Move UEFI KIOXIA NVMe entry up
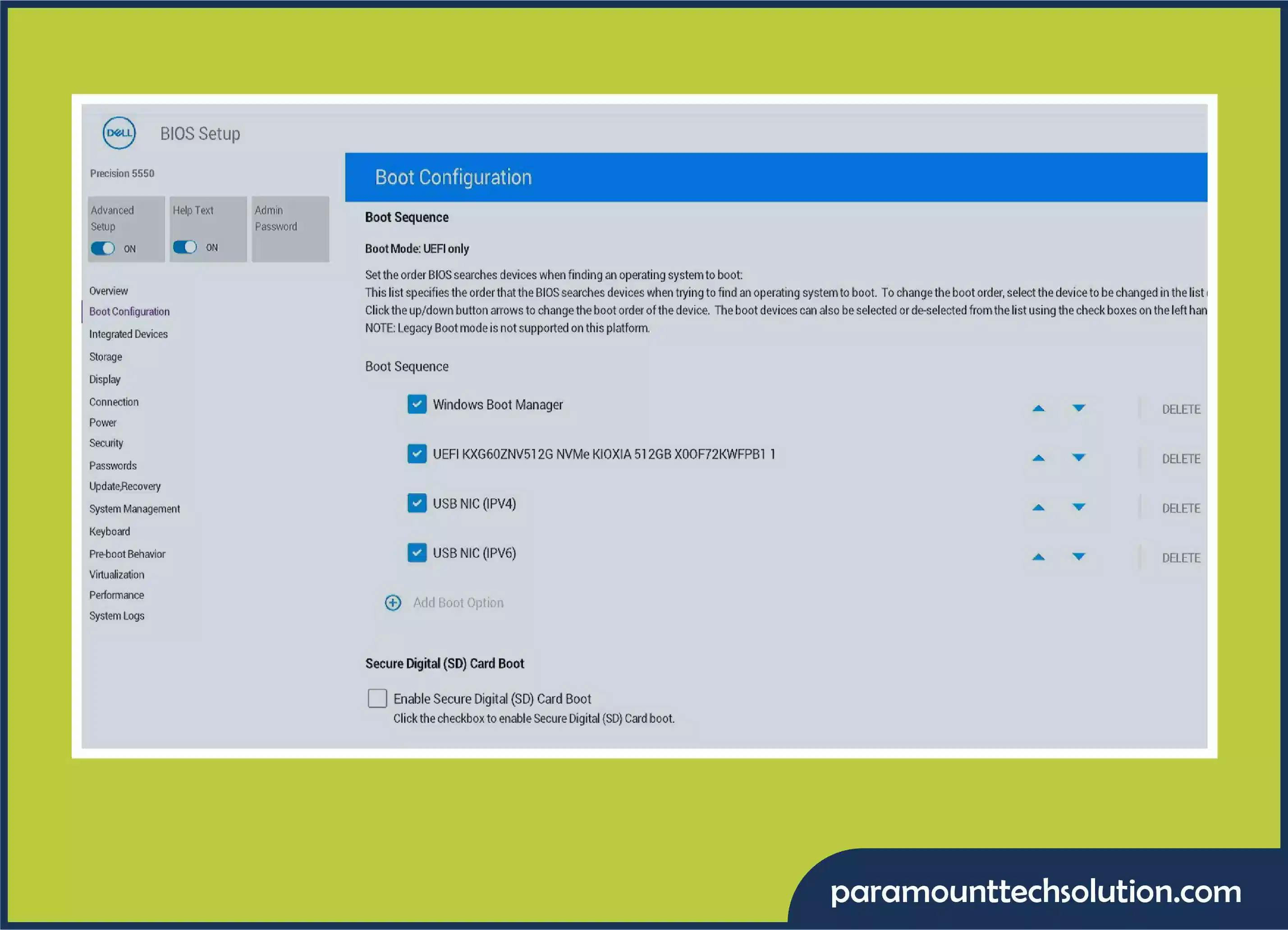The width and height of the screenshot is (1288, 930). point(1038,458)
